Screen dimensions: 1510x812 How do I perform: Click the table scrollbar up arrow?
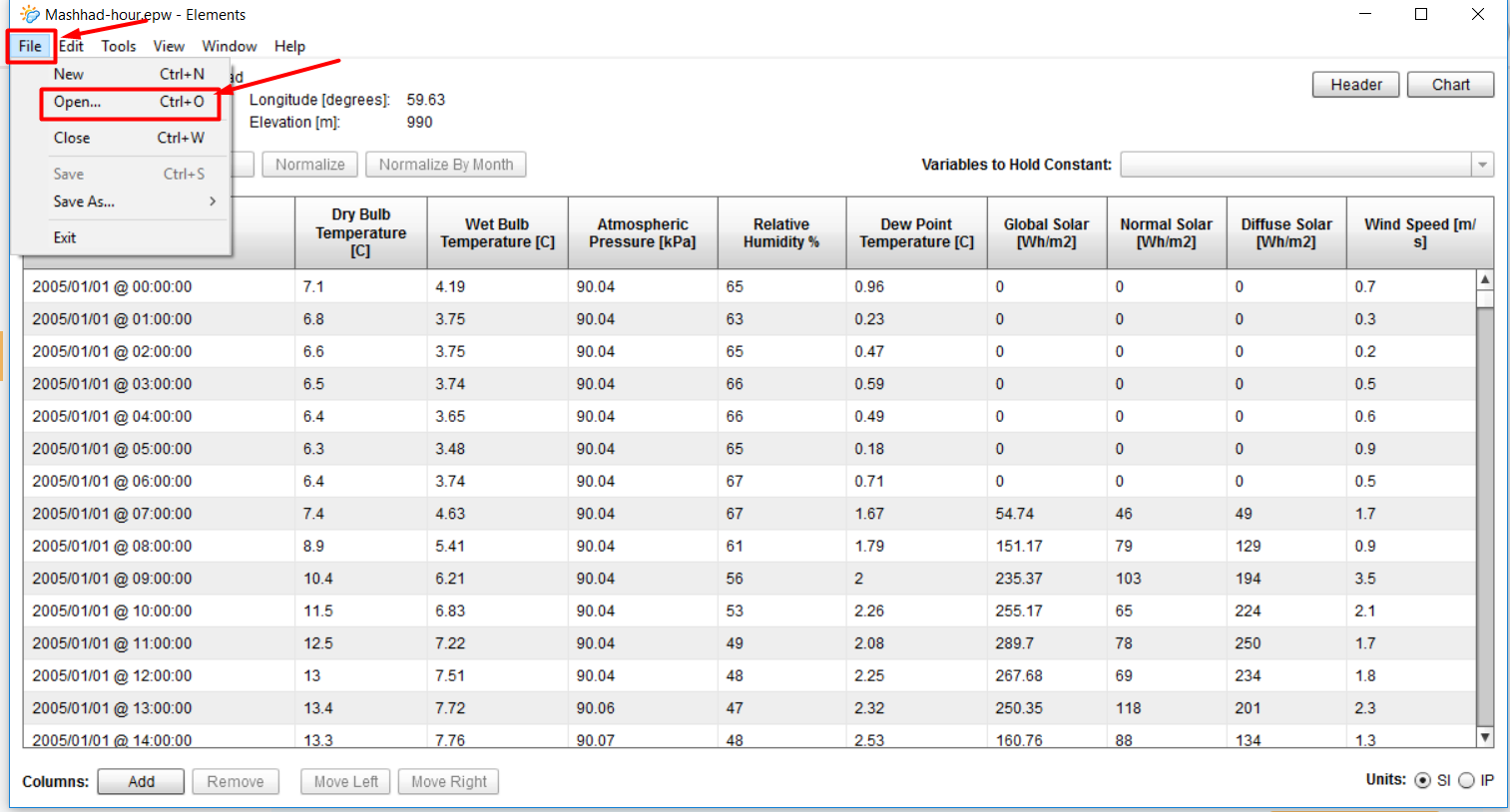click(1485, 279)
